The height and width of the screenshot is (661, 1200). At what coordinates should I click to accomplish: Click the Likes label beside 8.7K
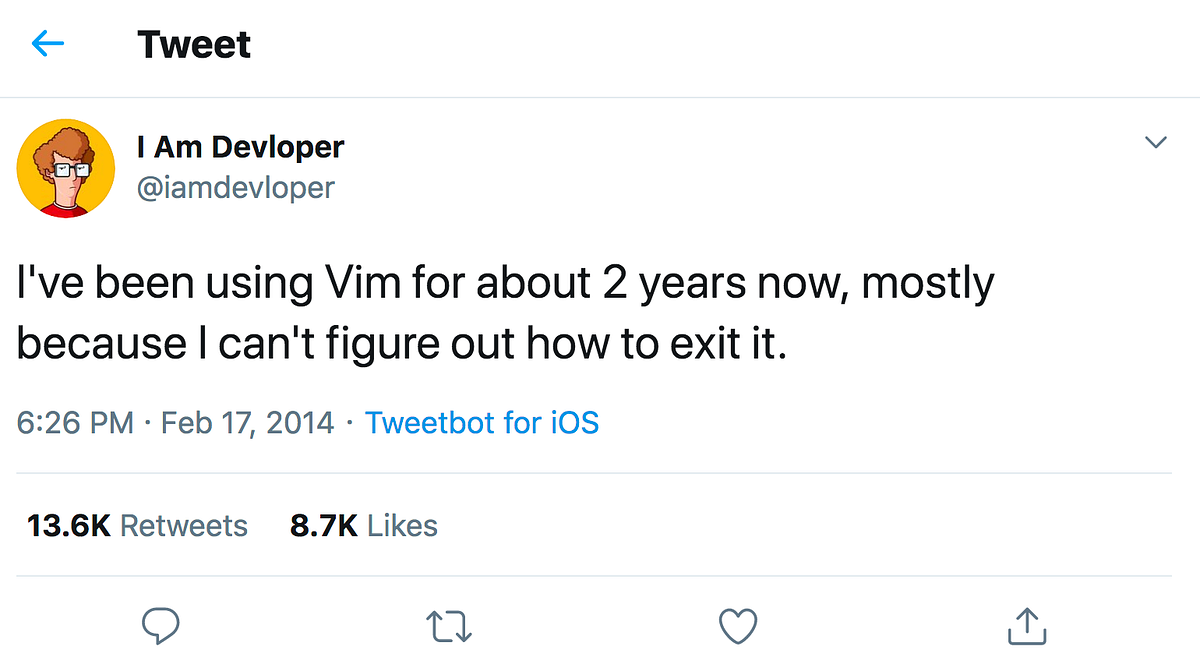[x=402, y=525]
